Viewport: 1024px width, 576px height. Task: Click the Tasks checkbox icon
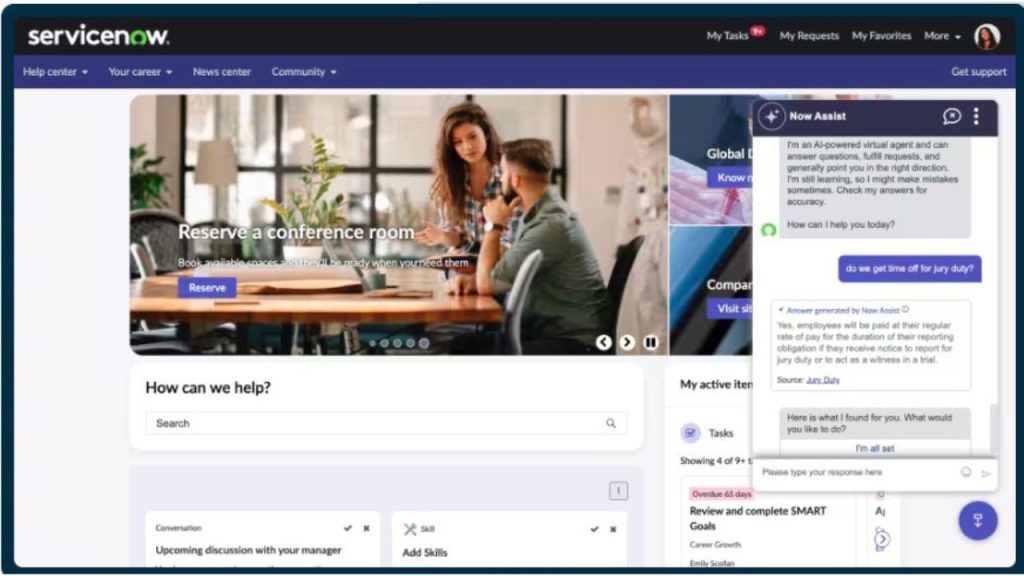(x=690, y=433)
